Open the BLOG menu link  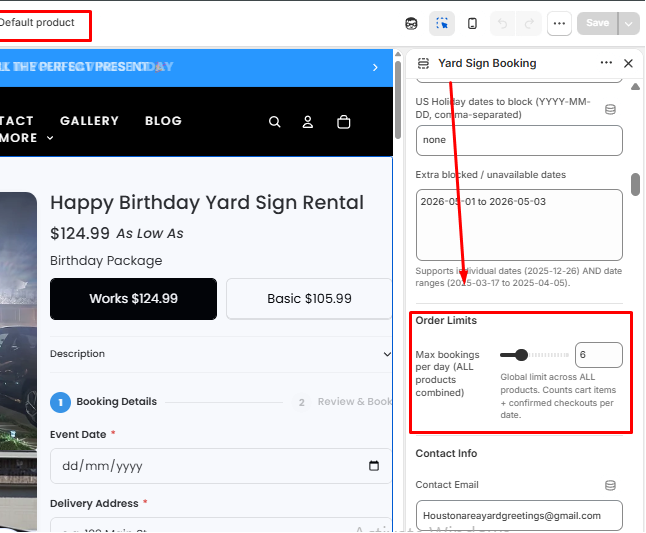(164, 121)
